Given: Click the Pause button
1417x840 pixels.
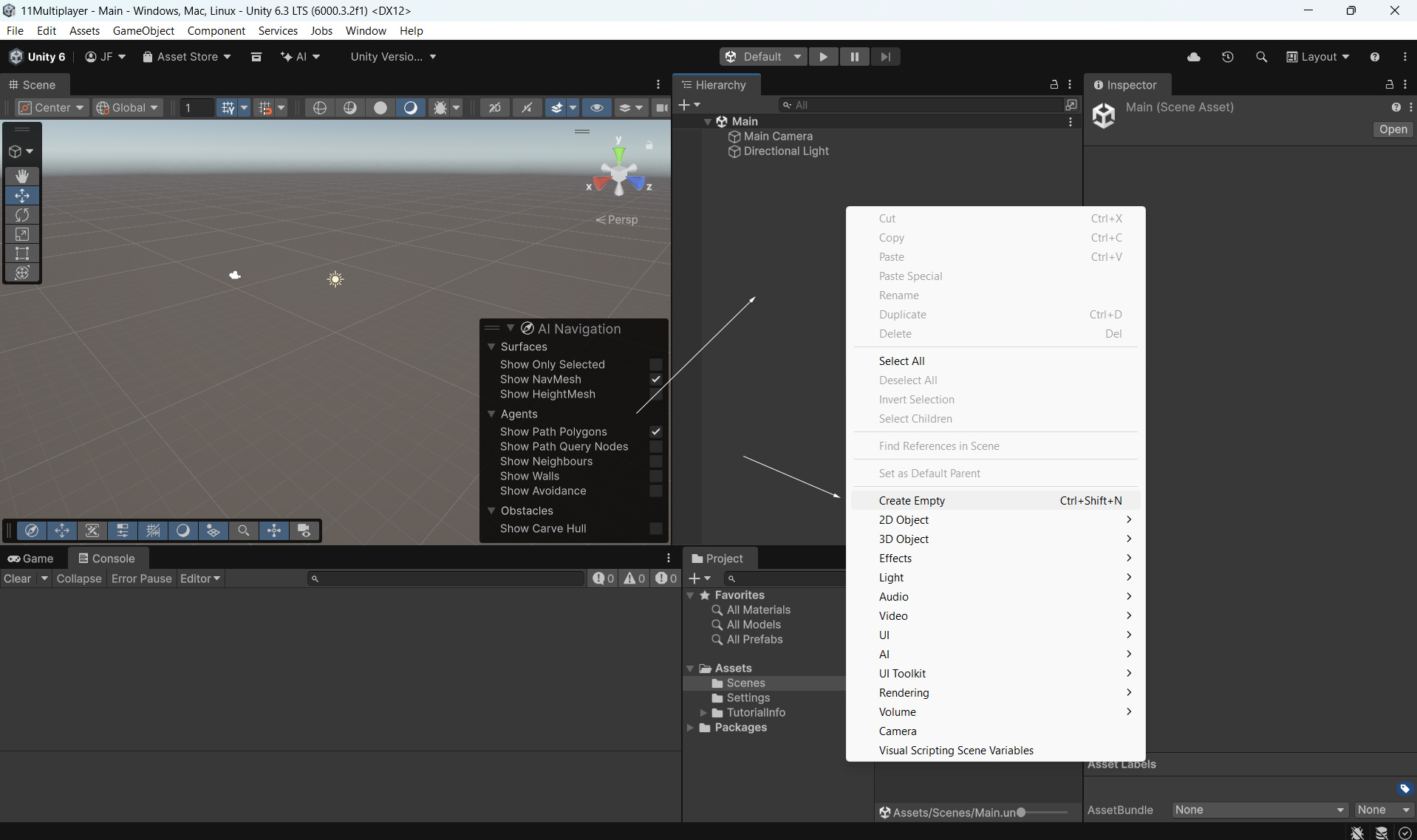Looking at the screenshot, I should coord(854,57).
